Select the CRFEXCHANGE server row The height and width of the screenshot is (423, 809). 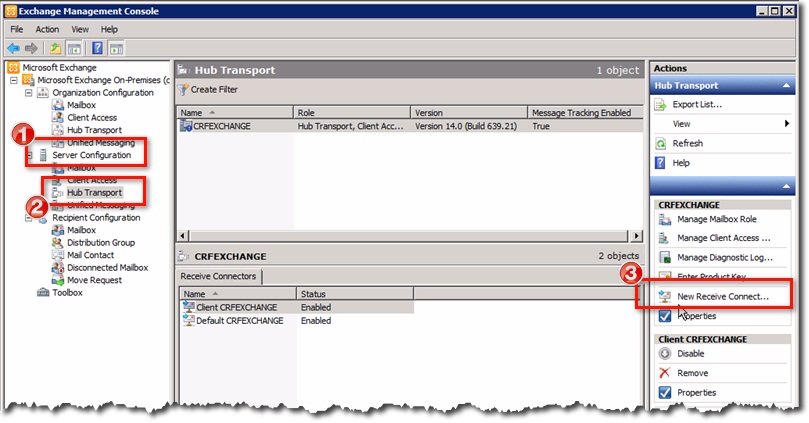pos(410,126)
